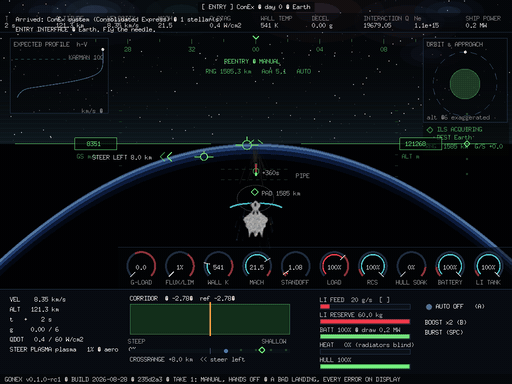Click the STANDOFF gauge dial

click(x=295, y=266)
